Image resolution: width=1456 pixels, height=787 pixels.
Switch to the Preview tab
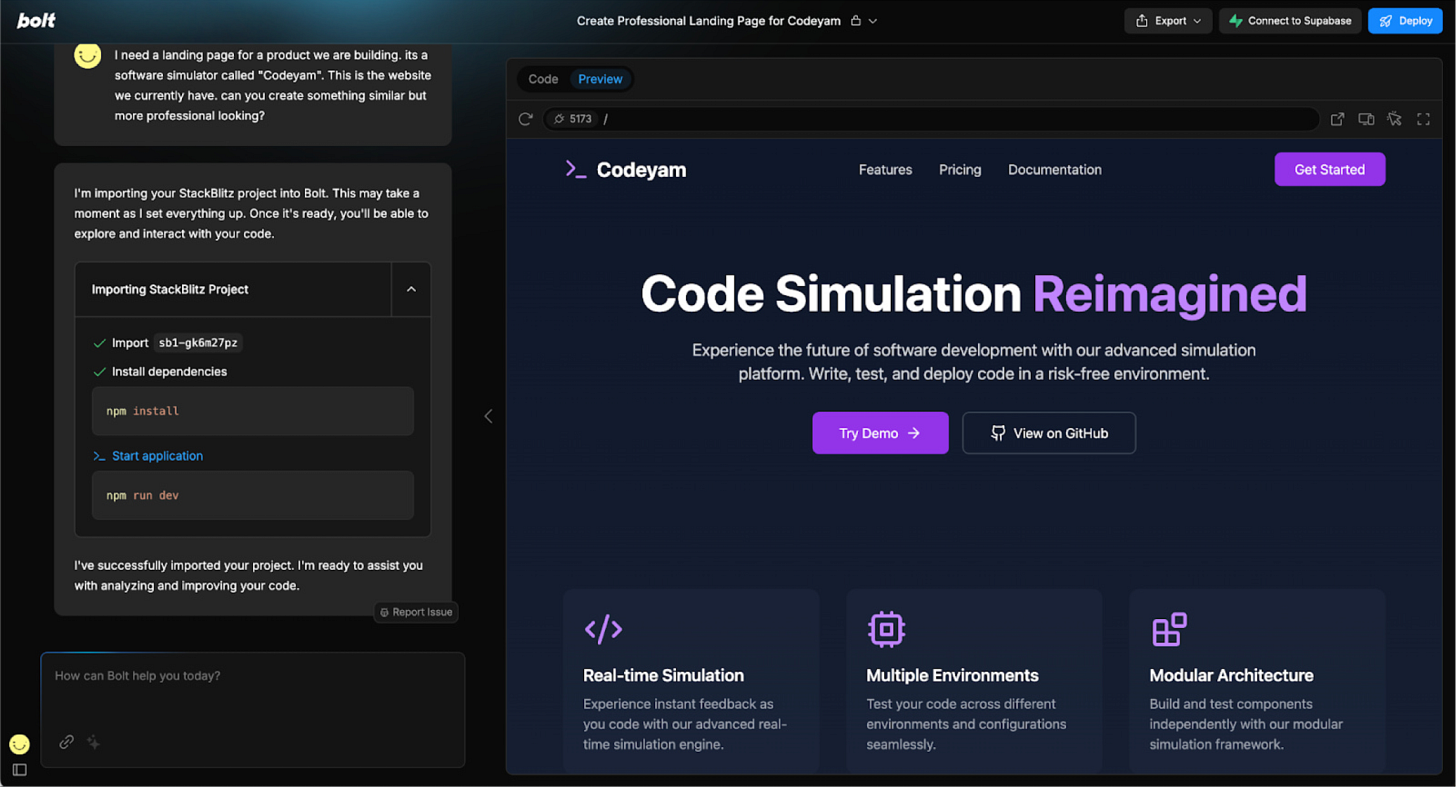pyautogui.click(x=600, y=79)
